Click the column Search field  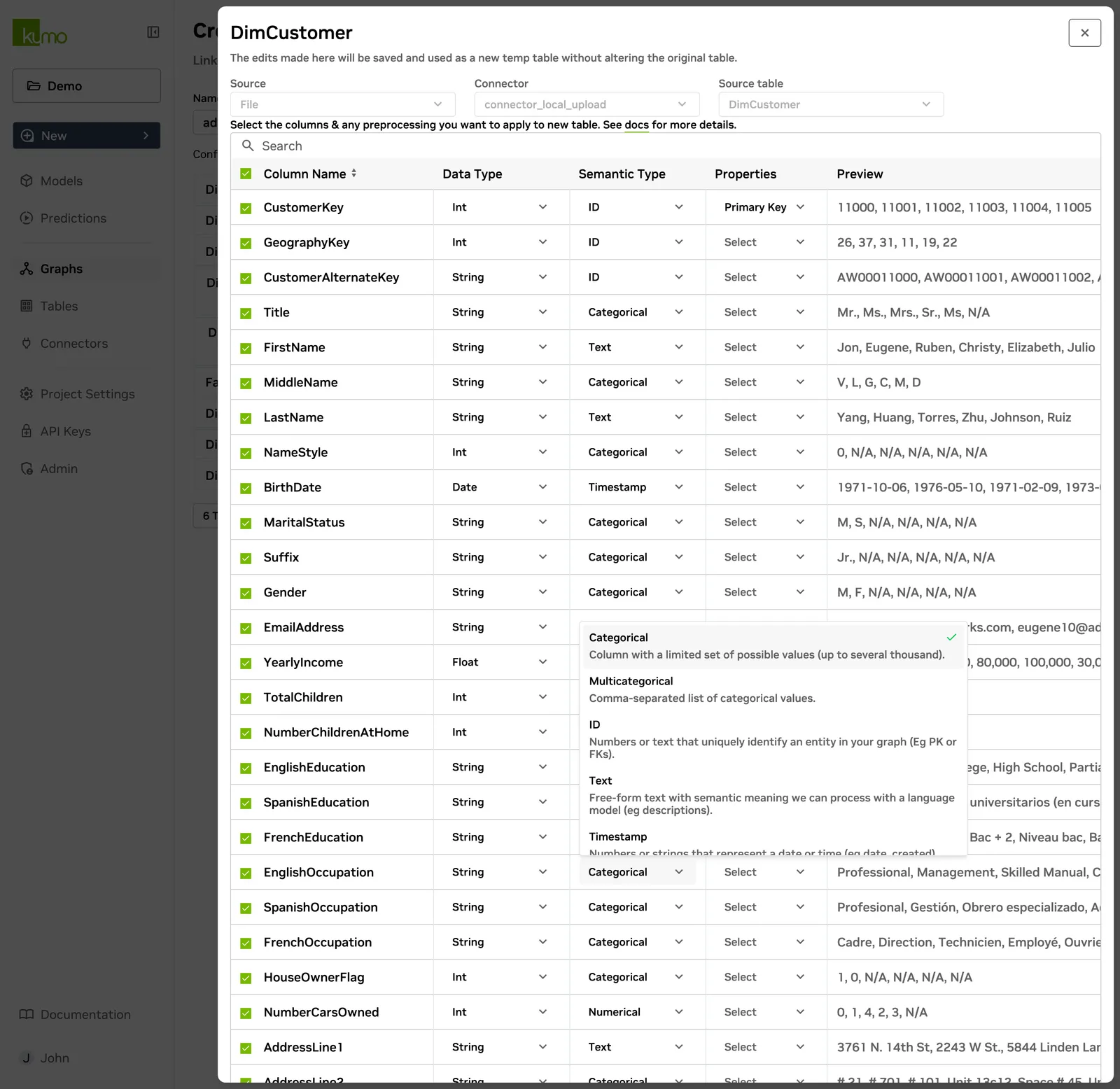(x=665, y=146)
